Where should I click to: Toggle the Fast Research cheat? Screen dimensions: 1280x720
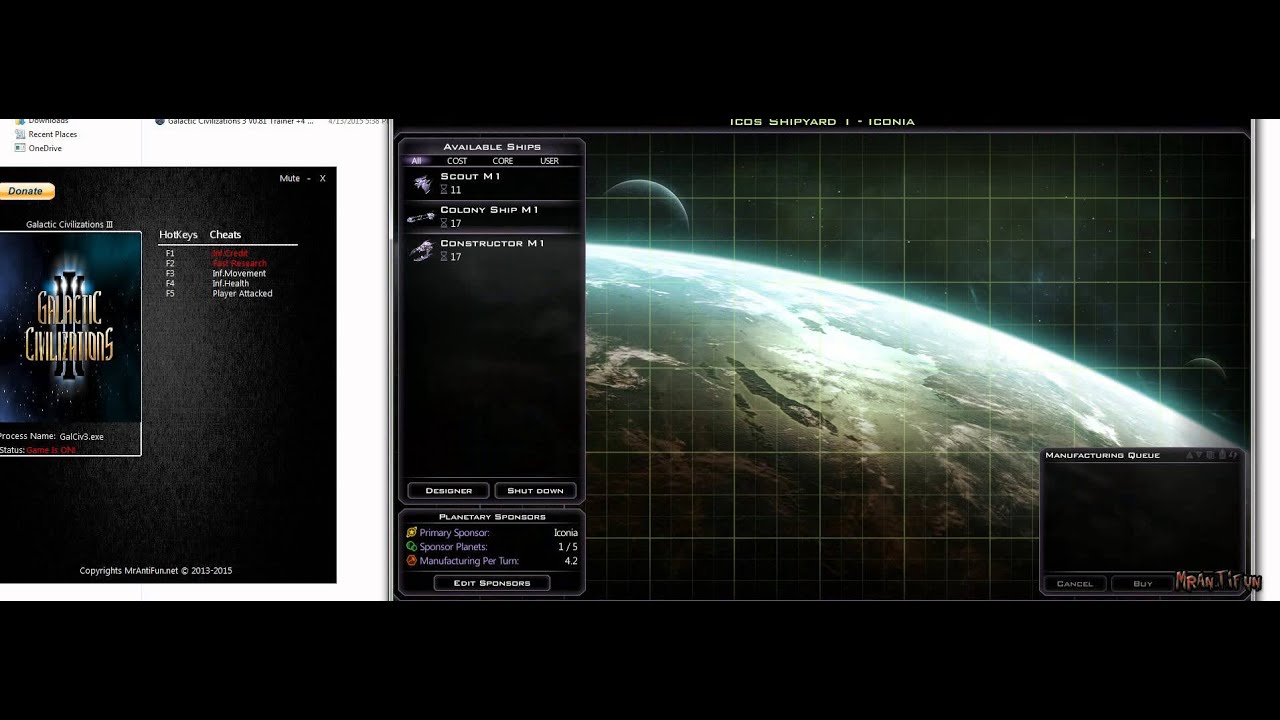click(239, 264)
